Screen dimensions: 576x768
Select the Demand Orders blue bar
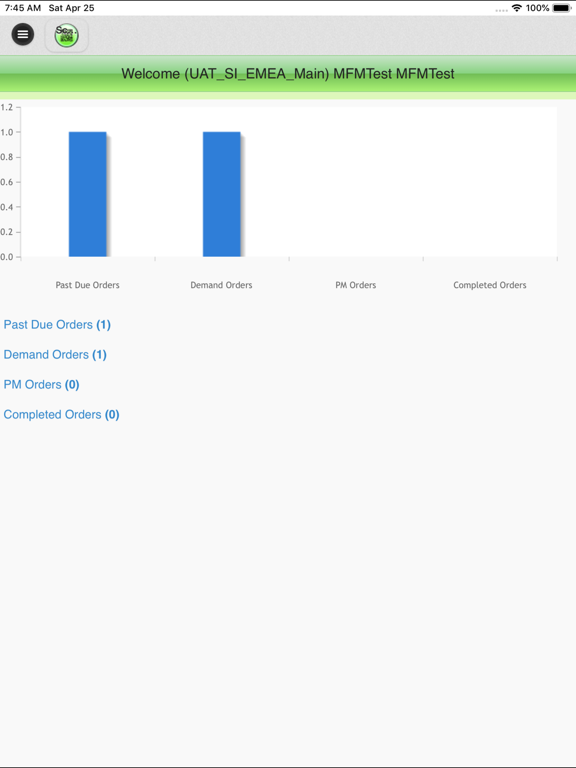click(222, 194)
